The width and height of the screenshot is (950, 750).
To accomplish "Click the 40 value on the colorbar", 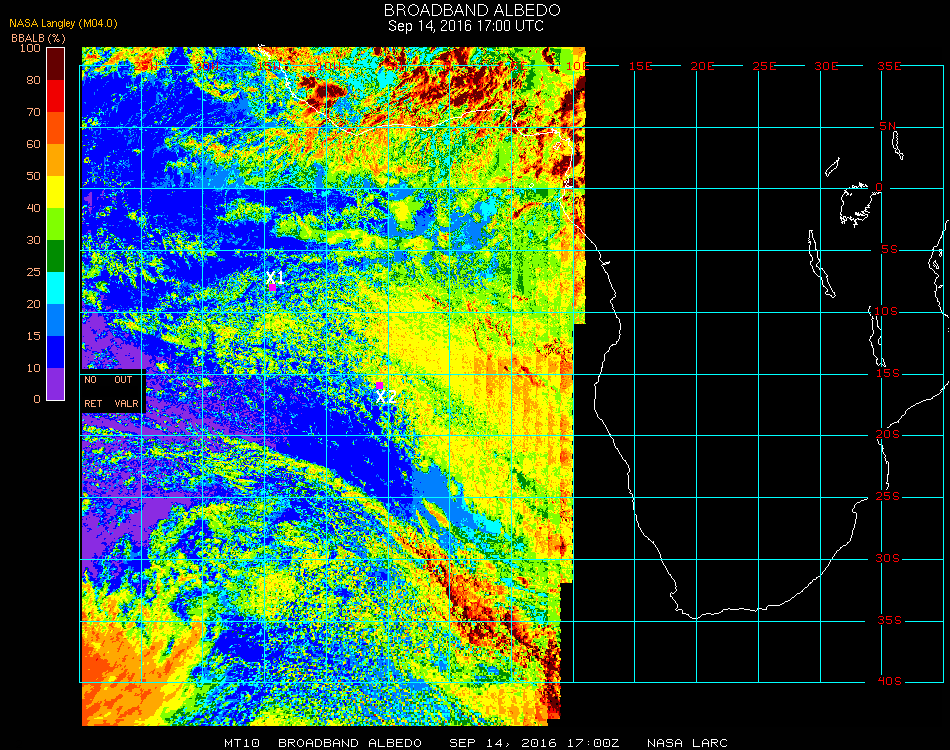I will [x=33, y=209].
